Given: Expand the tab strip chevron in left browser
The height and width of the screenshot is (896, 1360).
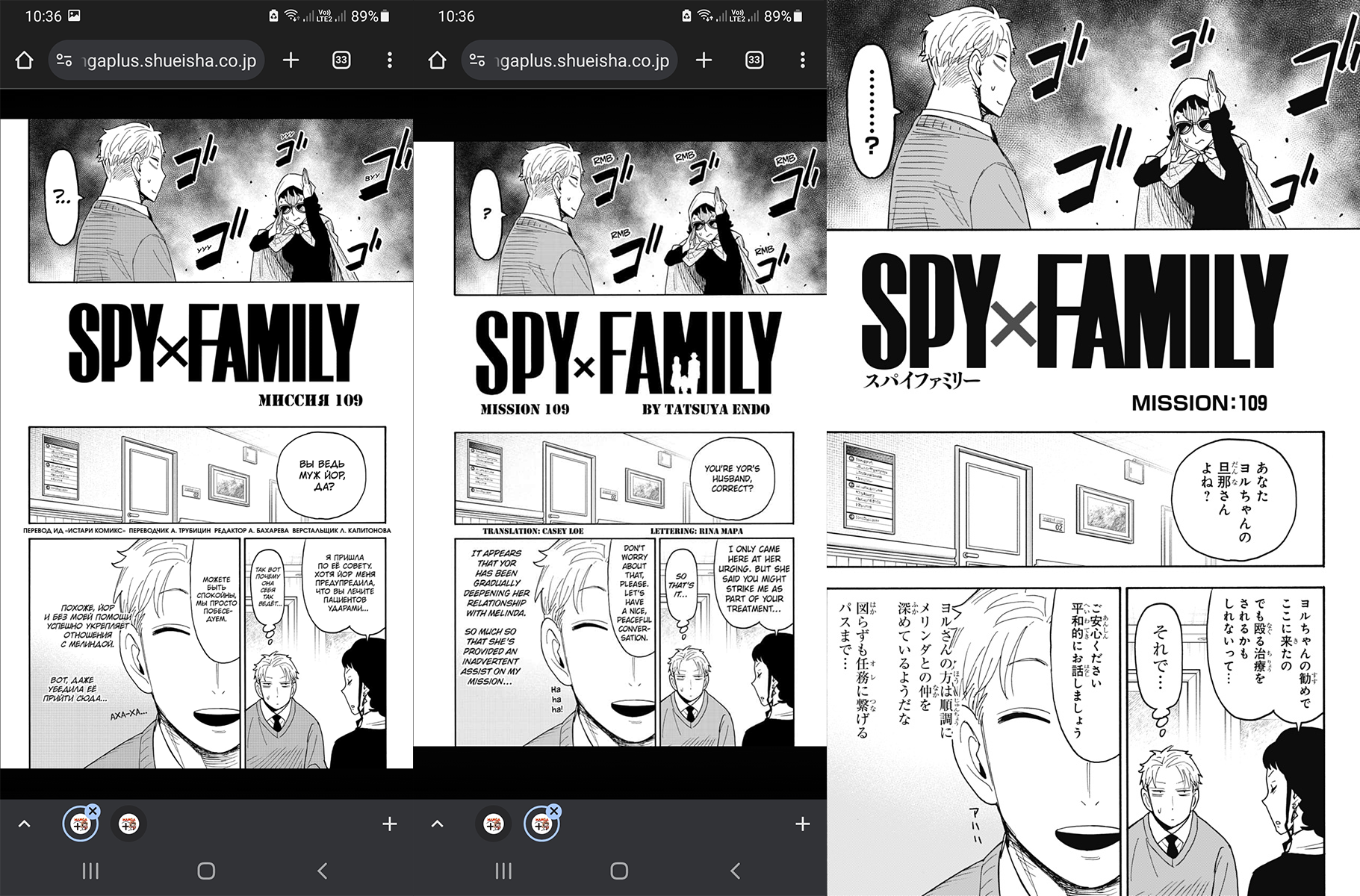Looking at the screenshot, I should (x=24, y=824).
